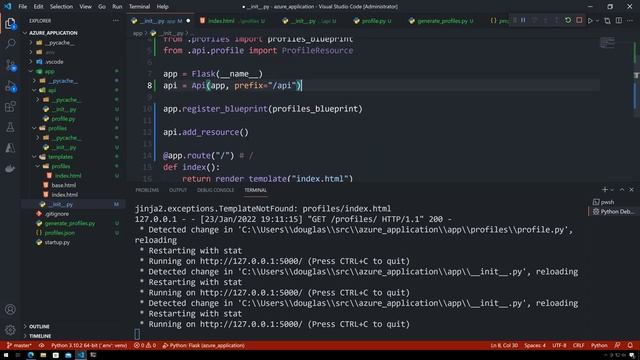Collapse the templates folder
This screenshot has width=640, height=360.
[x=60, y=157]
